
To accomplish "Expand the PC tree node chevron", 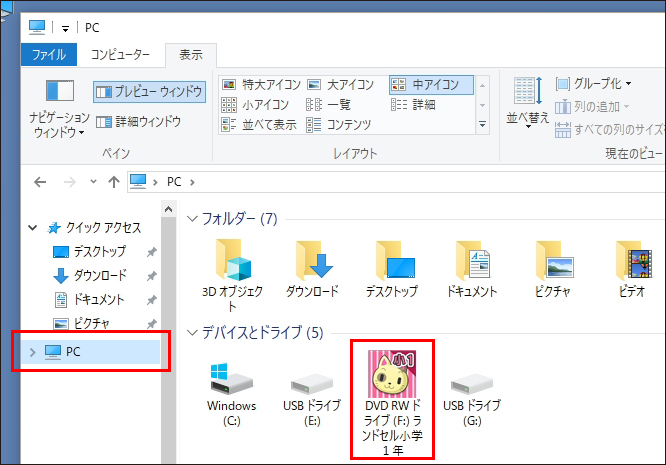I will click(x=33, y=352).
